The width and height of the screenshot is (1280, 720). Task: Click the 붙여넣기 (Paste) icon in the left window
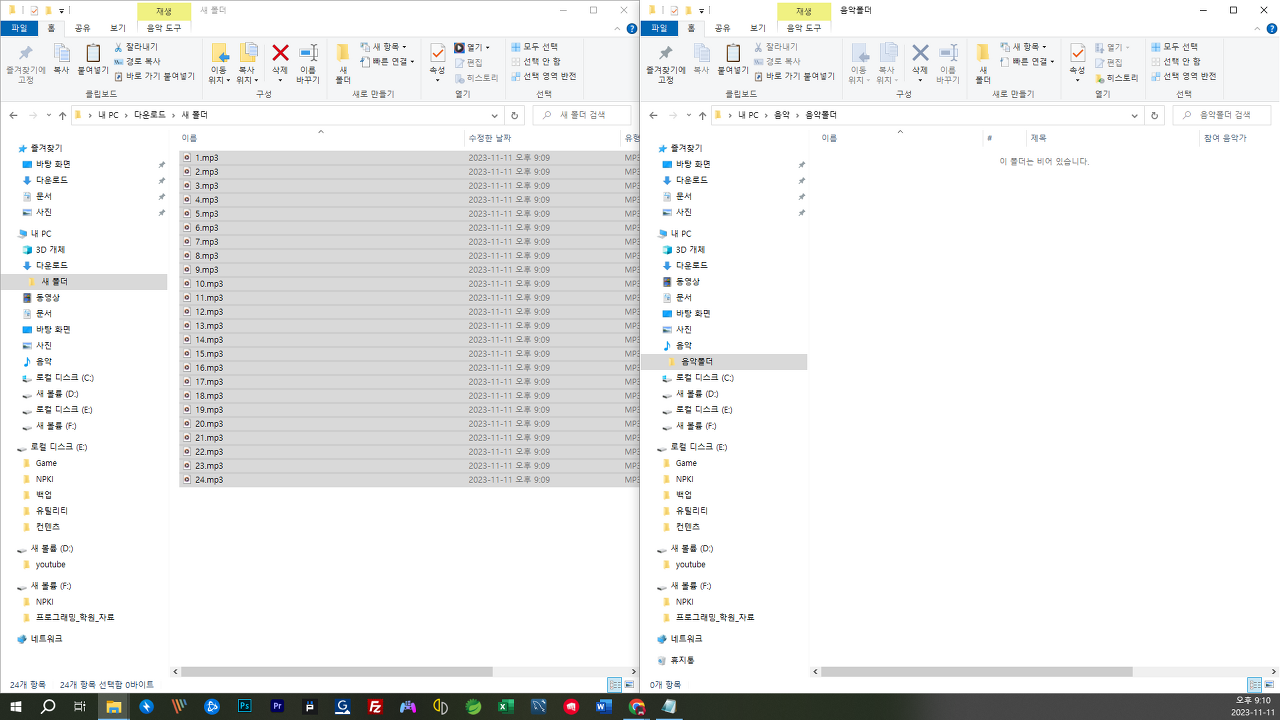pos(92,62)
